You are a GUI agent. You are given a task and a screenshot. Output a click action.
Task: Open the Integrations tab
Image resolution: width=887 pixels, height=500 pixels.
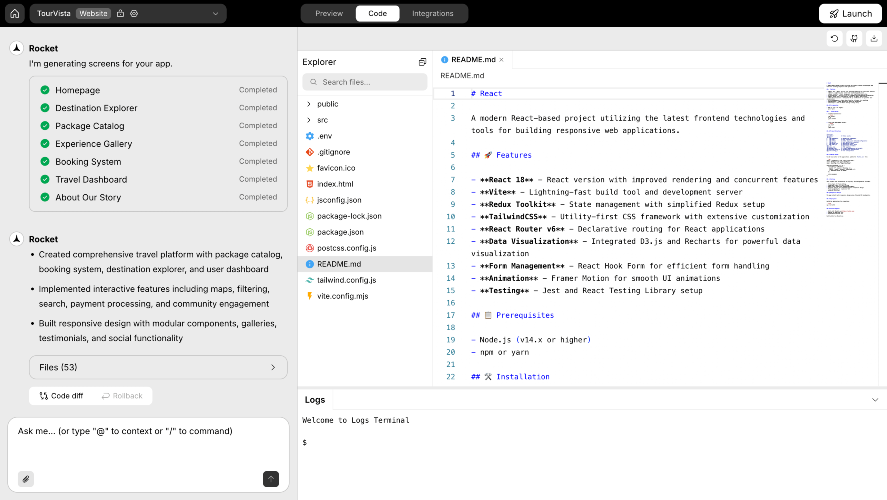pyautogui.click(x=433, y=14)
